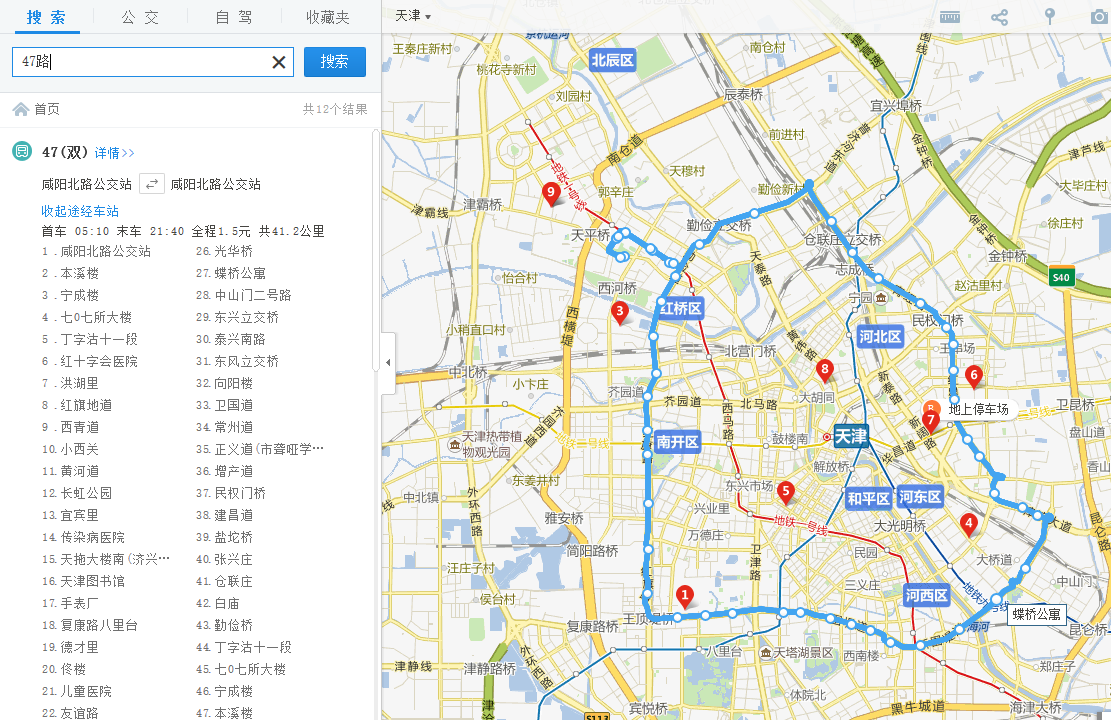Image resolution: width=1111 pixels, height=720 pixels.
Task: Click the 天津热带植物观光园 landmark icon
Action: (454, 444)
